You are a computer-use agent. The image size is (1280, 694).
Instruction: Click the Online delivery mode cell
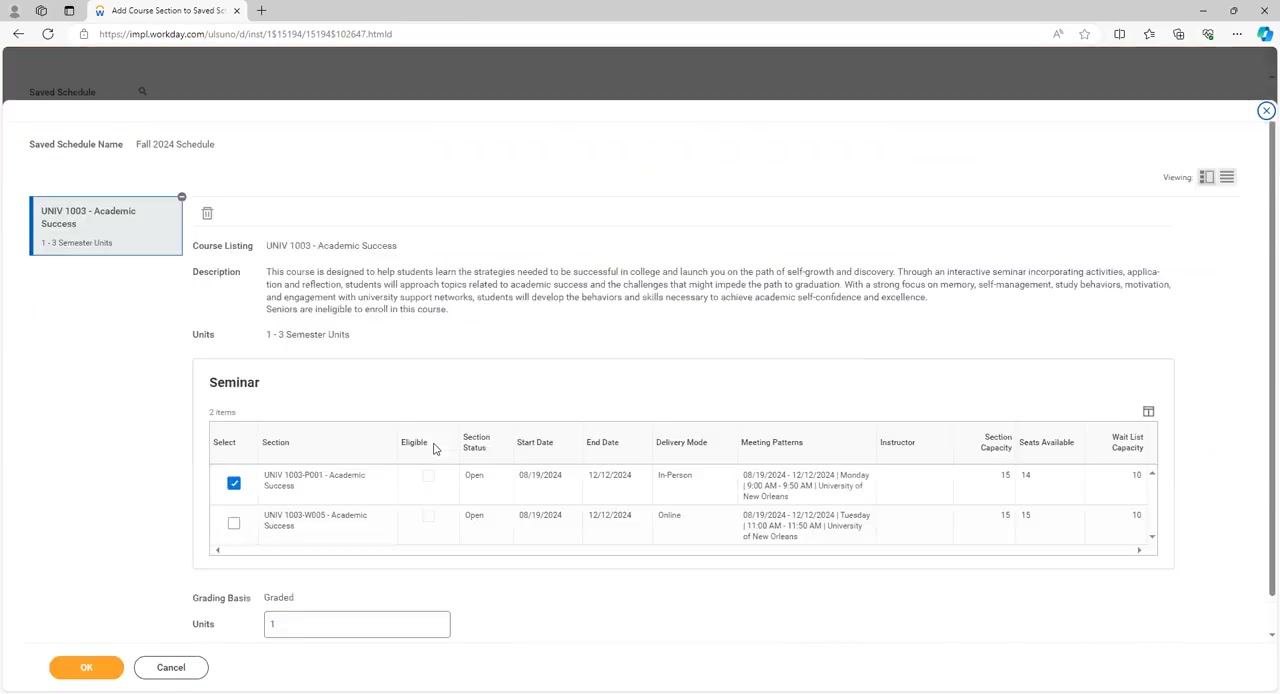click(x=669, y=515)
